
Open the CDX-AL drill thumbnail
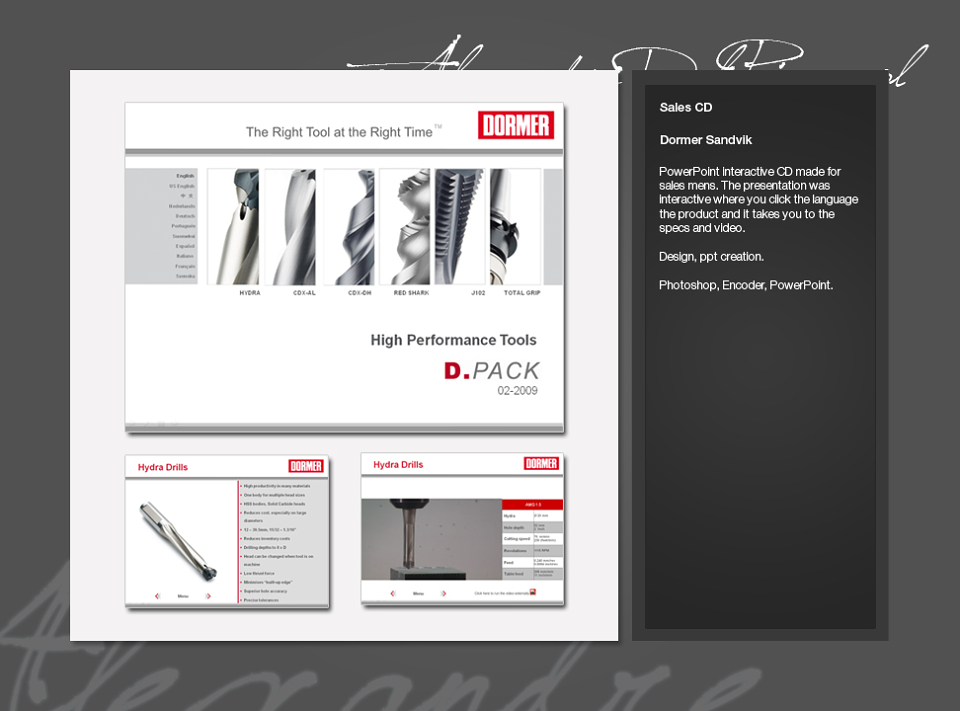pos(290,227)
